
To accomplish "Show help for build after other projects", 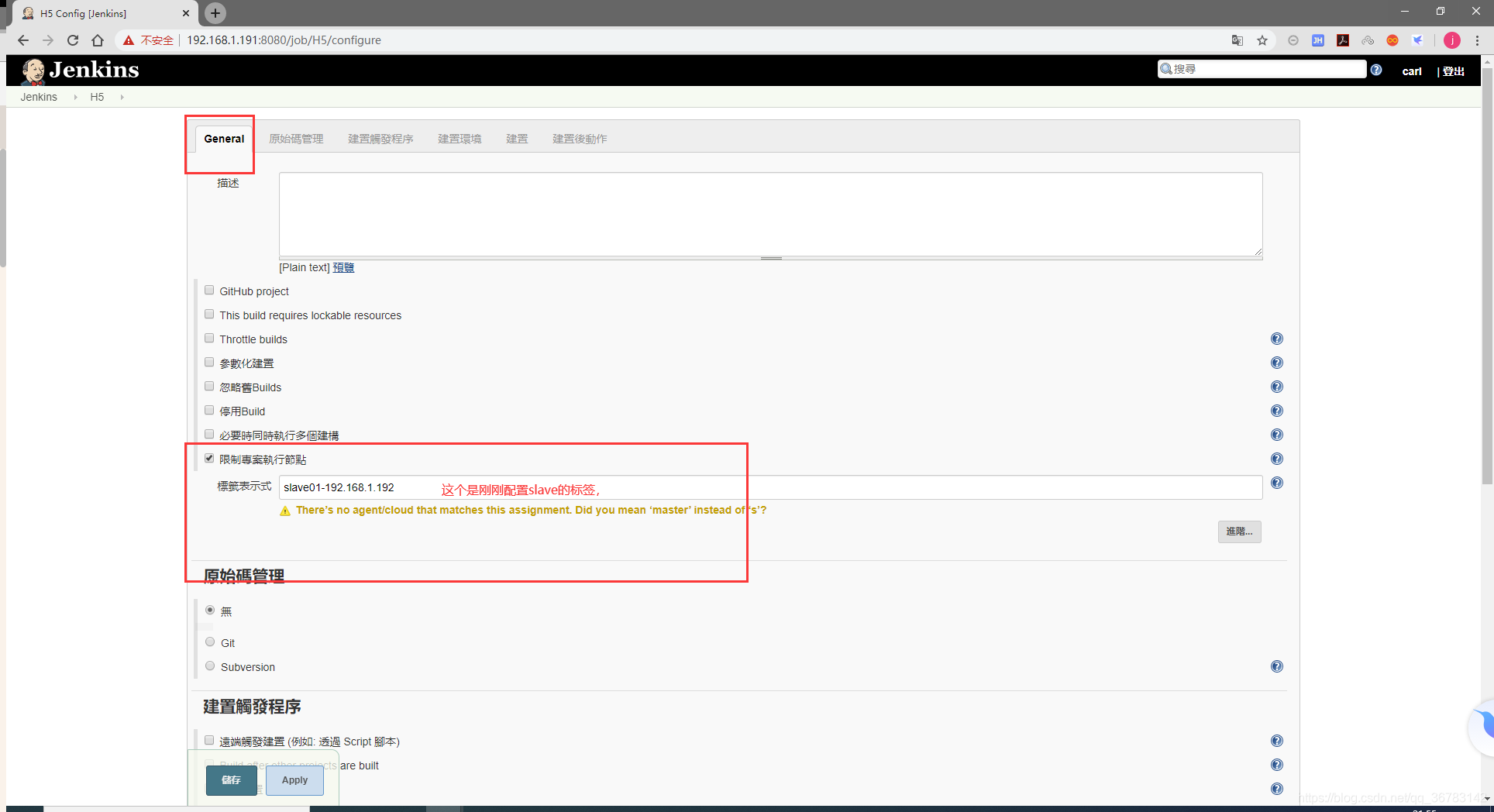I will coord(1277,765).
